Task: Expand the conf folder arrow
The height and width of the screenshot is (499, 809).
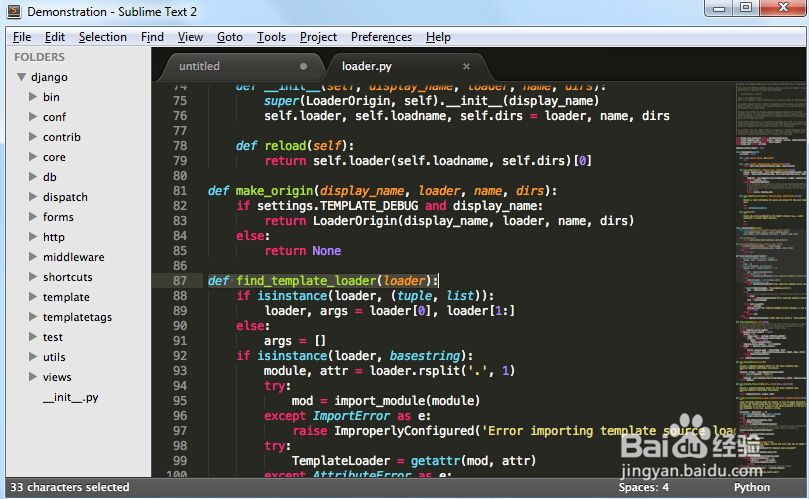Action: (x=33, y=117)
